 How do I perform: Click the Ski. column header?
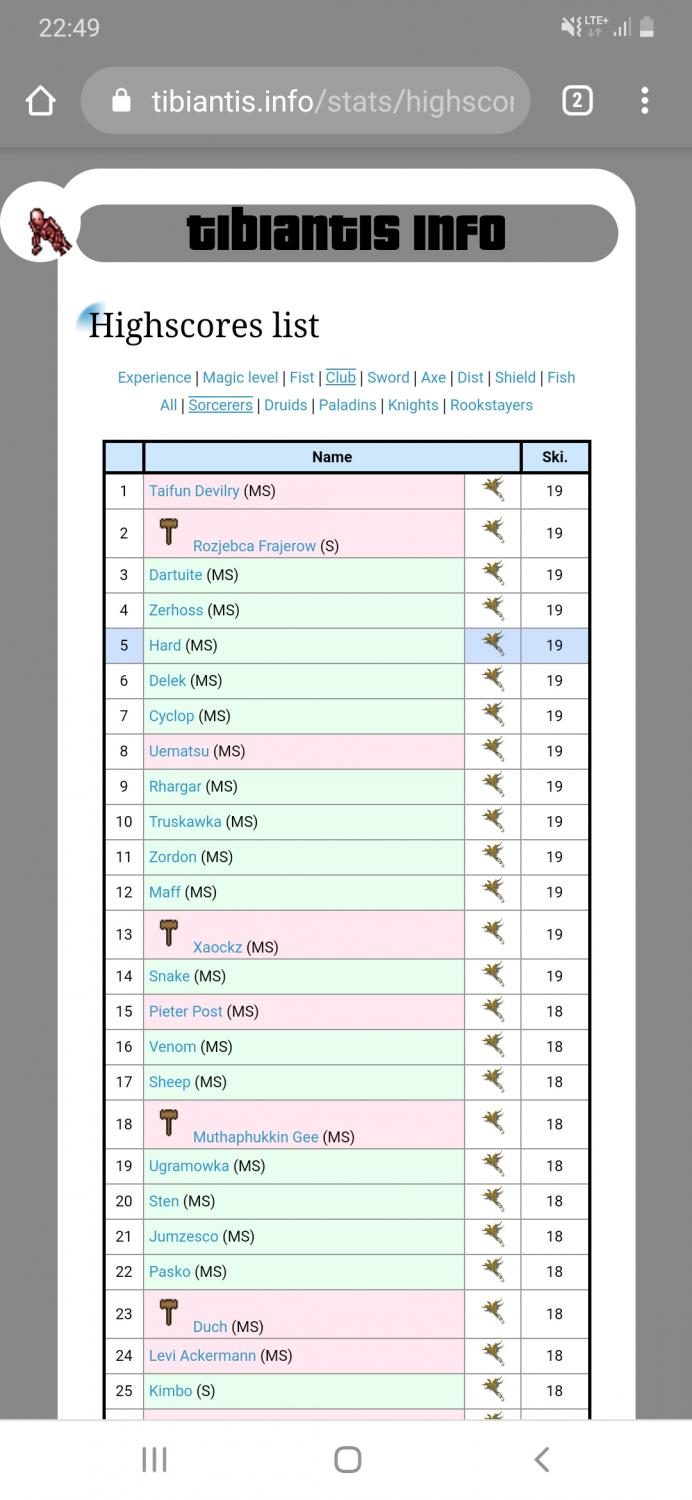pyautogui.click(x=554, y=457)
